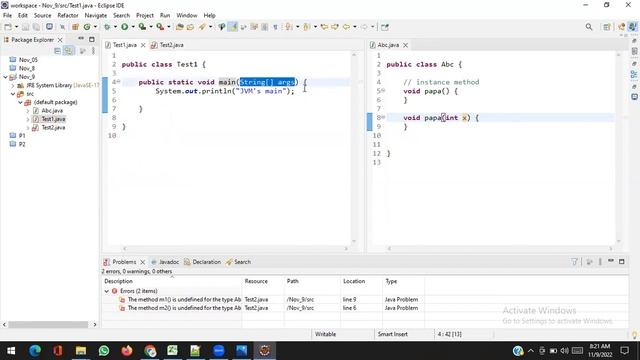Open the Navigate menu

[x=96, y=15]
